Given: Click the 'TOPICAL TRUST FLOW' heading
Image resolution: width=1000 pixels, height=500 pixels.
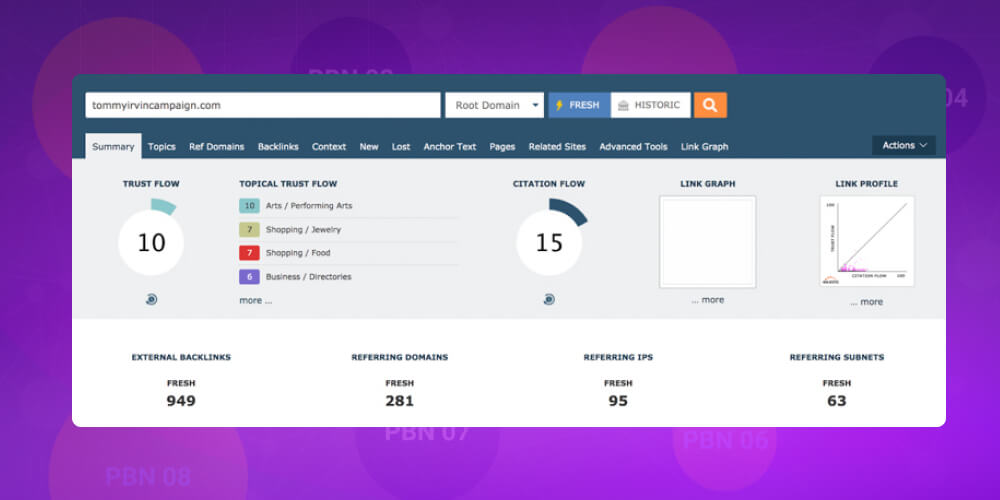Looking at the screenshot, I should pos(288,184).
